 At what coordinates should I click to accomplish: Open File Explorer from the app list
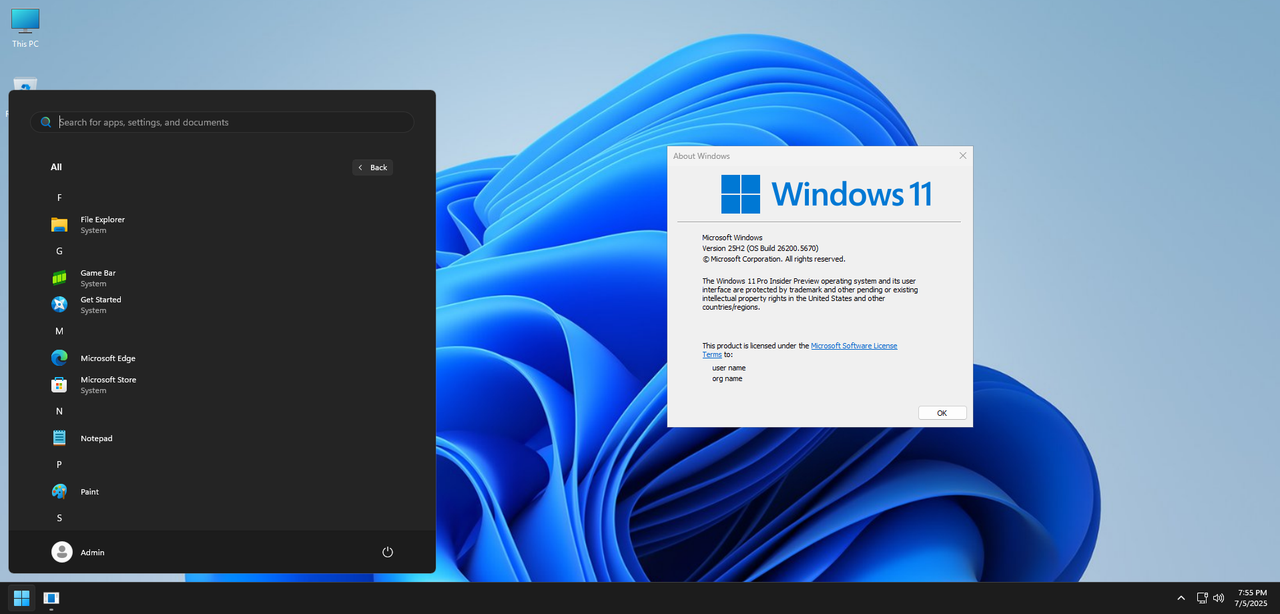222,225
